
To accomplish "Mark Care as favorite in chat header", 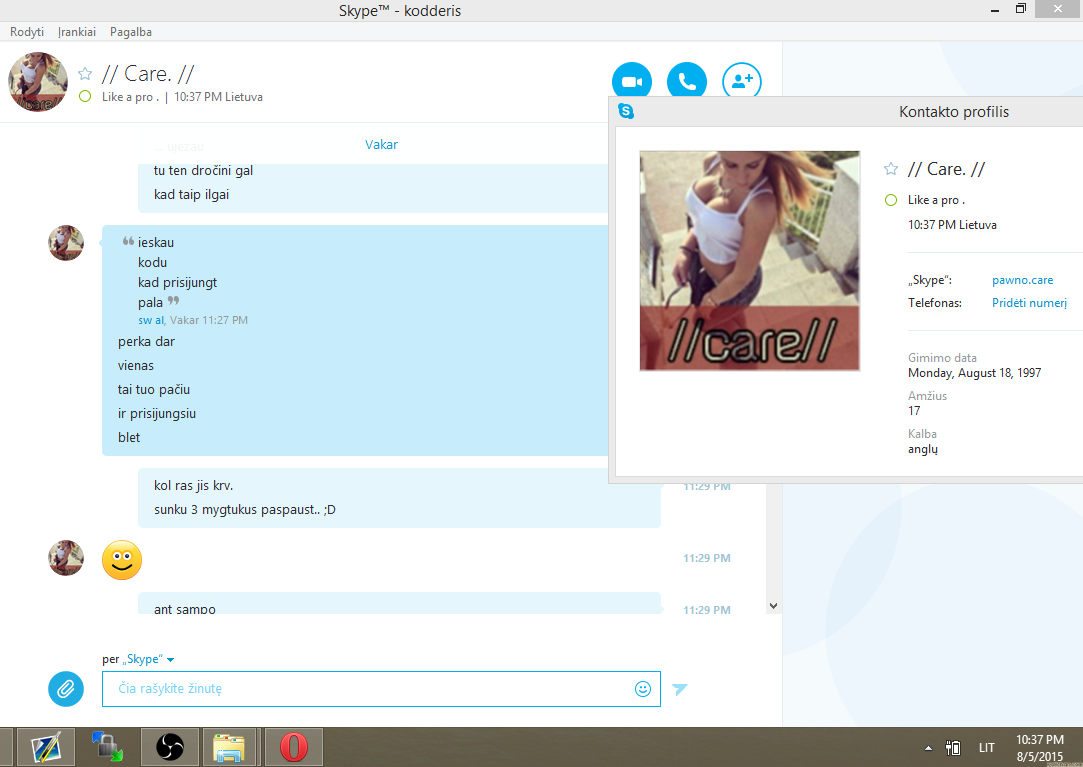I will tap(85, 73).
